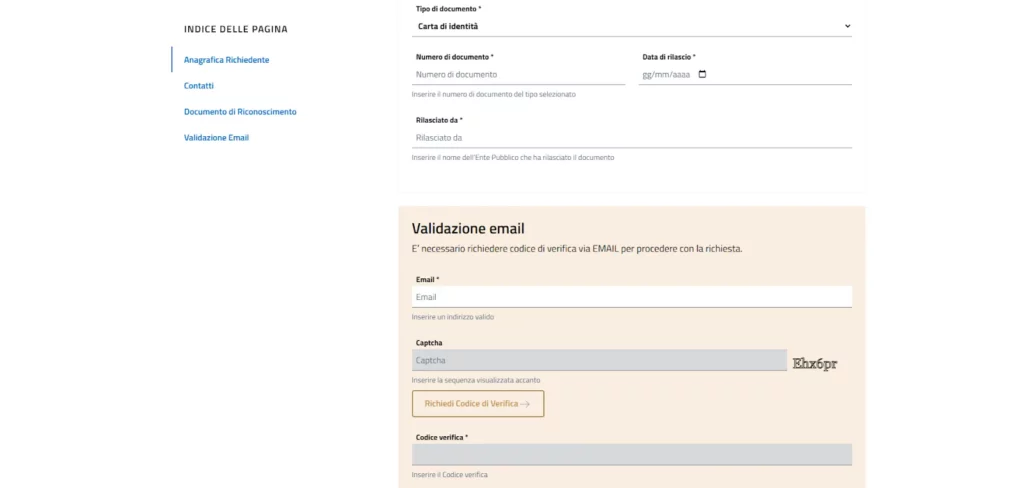Click the Captcha input field

tap(599, 360)
